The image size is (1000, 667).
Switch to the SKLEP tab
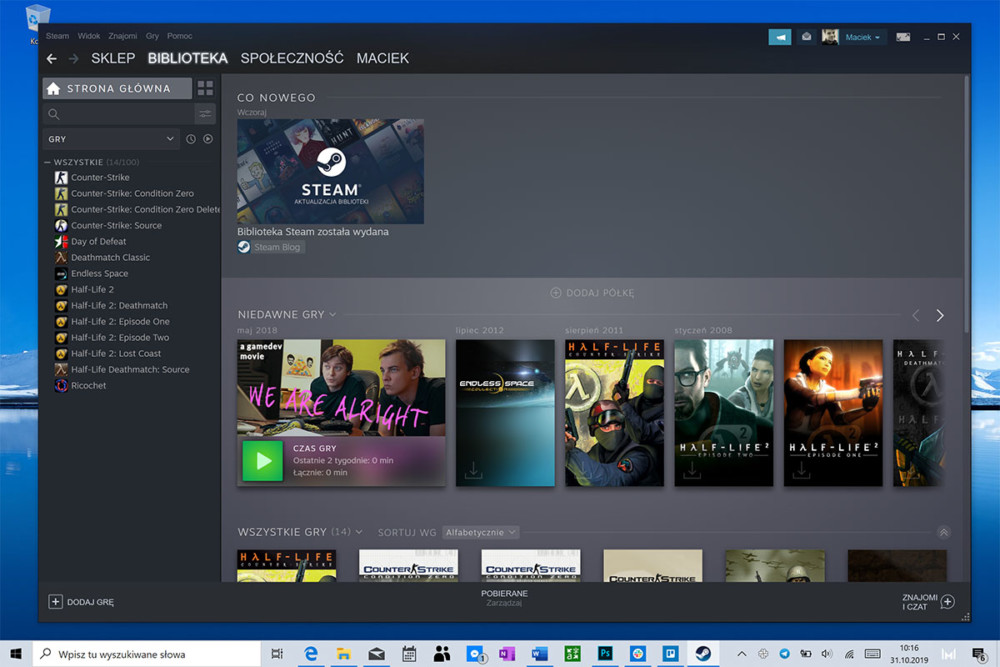tap(113, 58)
